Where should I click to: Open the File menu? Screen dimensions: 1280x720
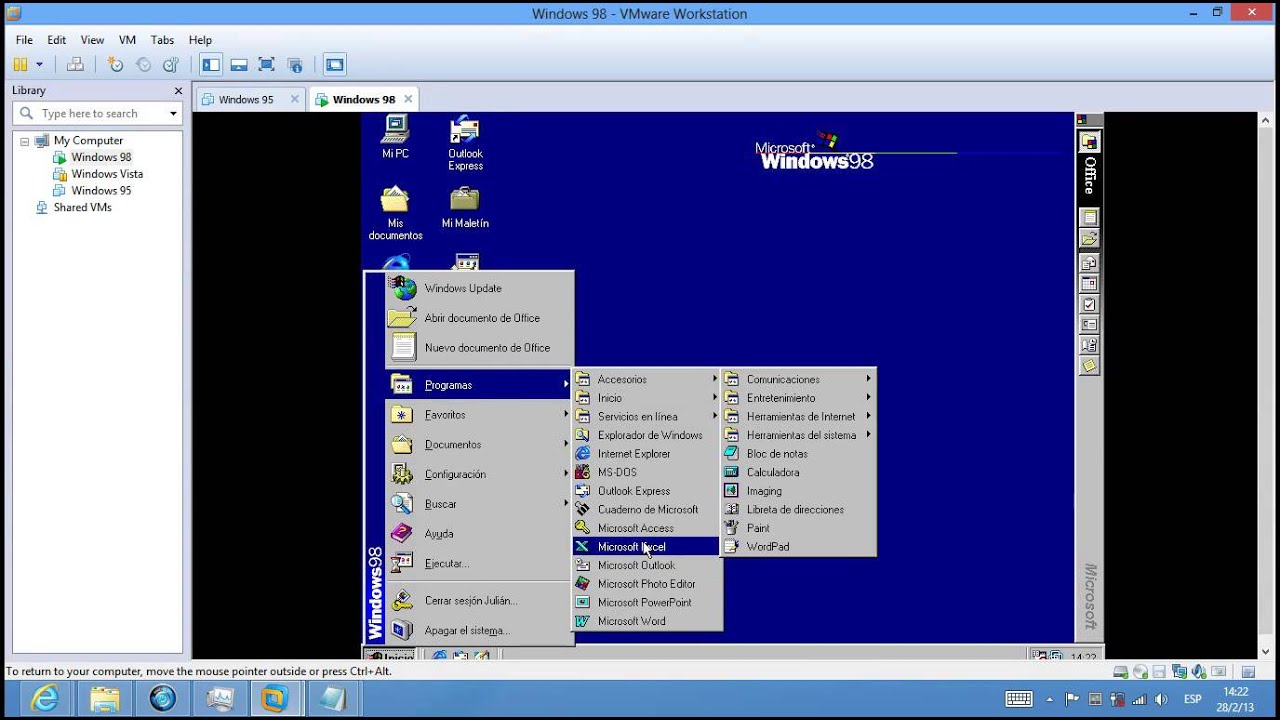click(x=24, y=40)
